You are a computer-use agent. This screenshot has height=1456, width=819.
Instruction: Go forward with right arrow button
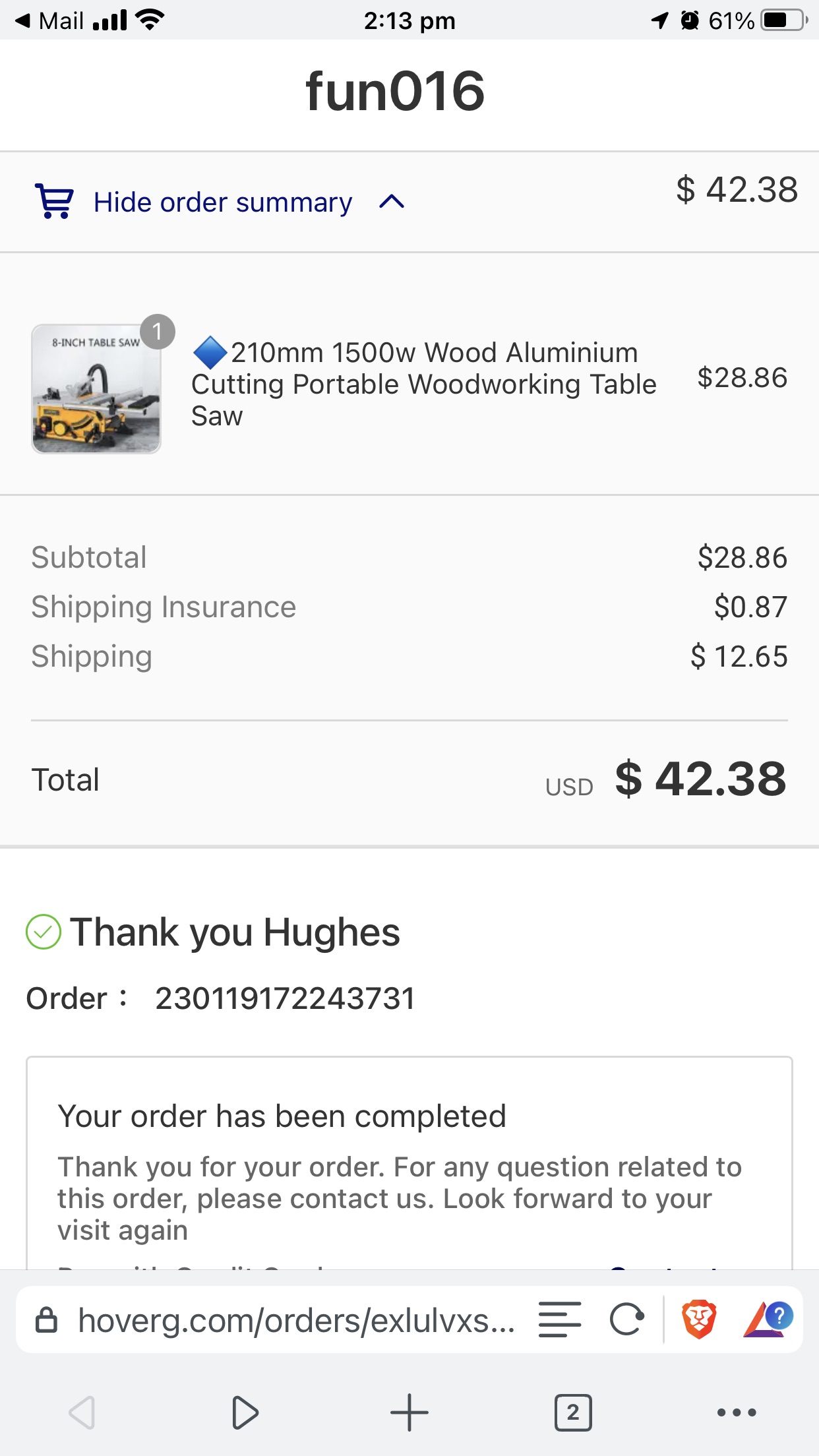click(x=245, y=1412)
